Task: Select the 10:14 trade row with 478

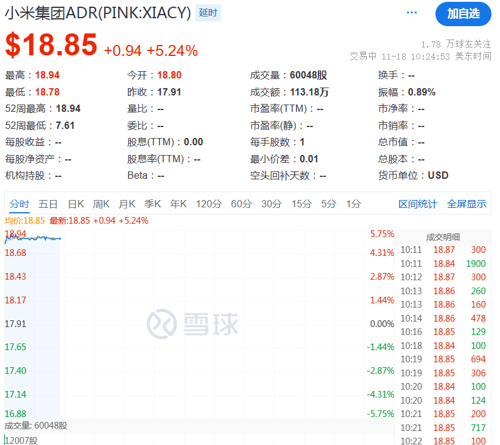Action: pos(443,318)
